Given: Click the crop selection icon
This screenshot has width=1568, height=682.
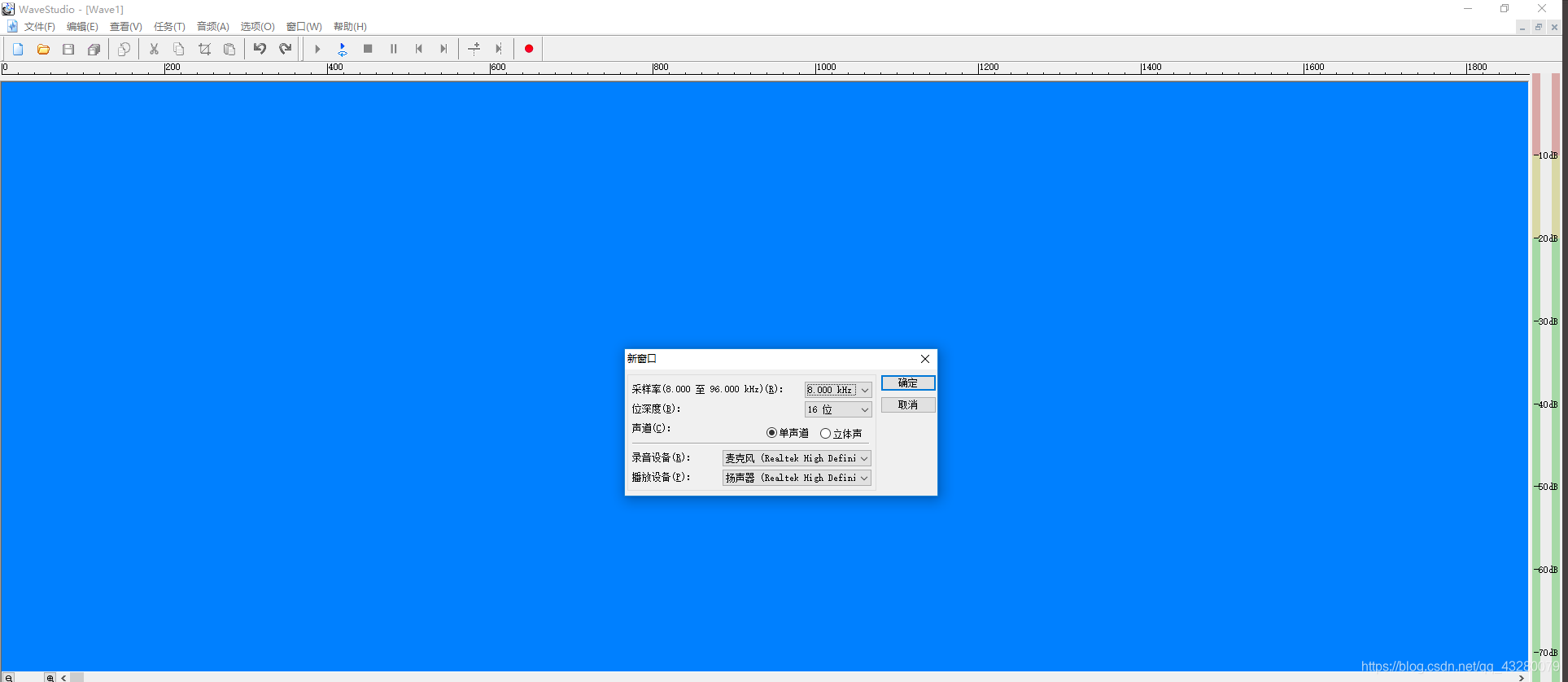Looking at the screenshot, I should (204, 49).
